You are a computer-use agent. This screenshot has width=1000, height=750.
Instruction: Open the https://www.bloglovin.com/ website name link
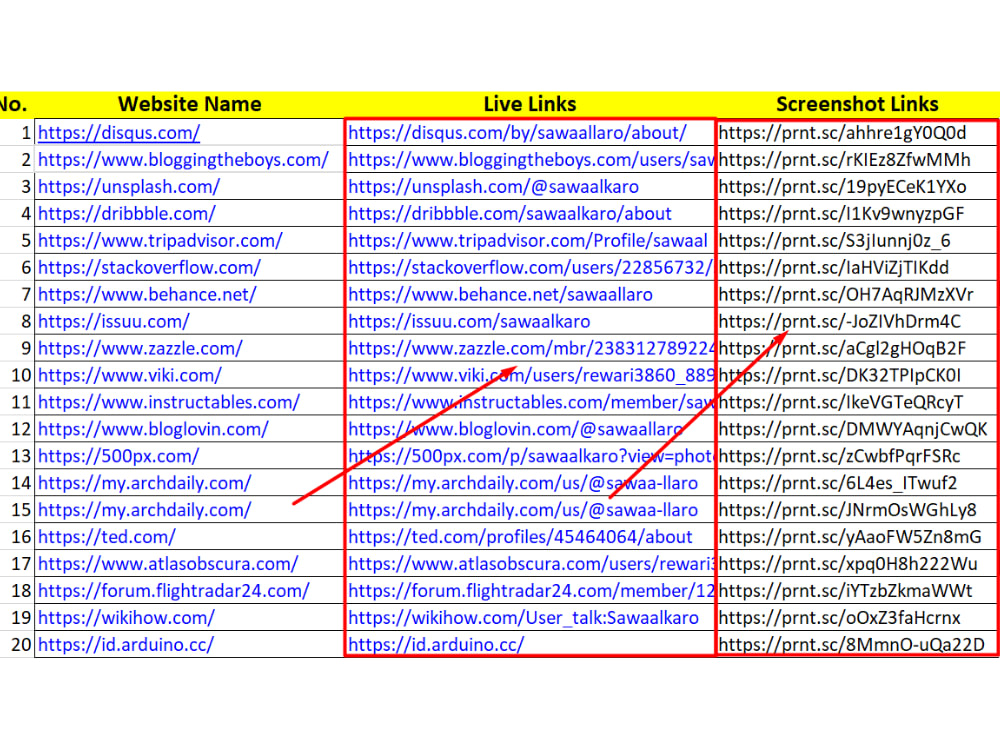[153, 429]
